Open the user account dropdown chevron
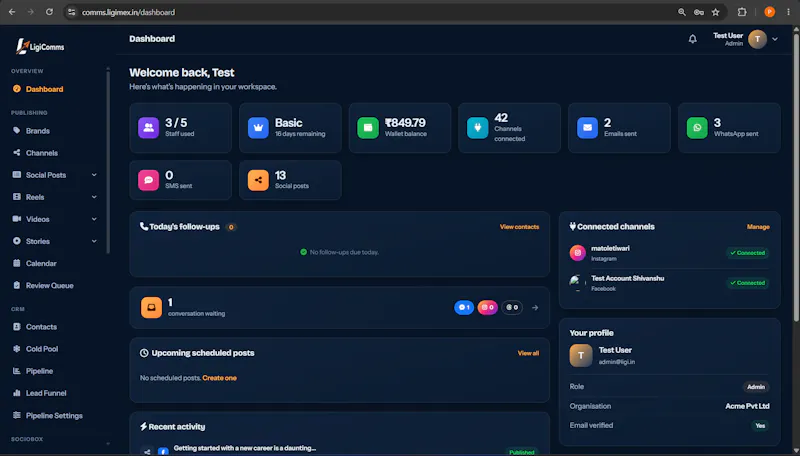This screenshot has width=800, height=456. click(x=775, y=39)
